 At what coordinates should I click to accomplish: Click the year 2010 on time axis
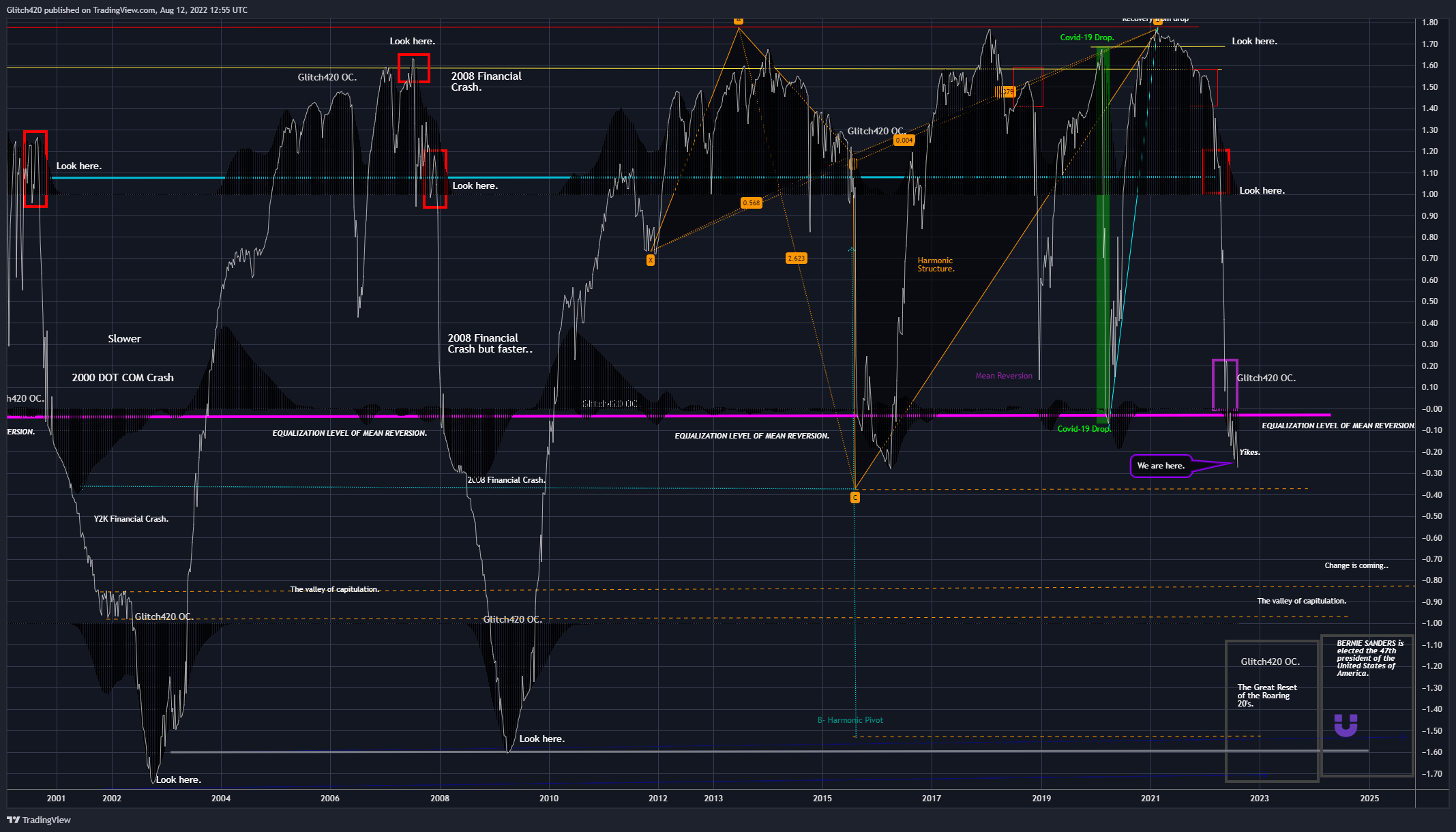point(549,799)
